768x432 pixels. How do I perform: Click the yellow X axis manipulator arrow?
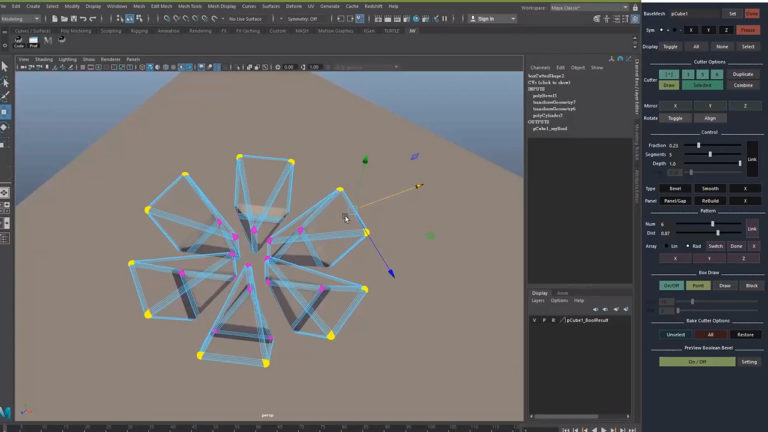click(x=419, y=186)
